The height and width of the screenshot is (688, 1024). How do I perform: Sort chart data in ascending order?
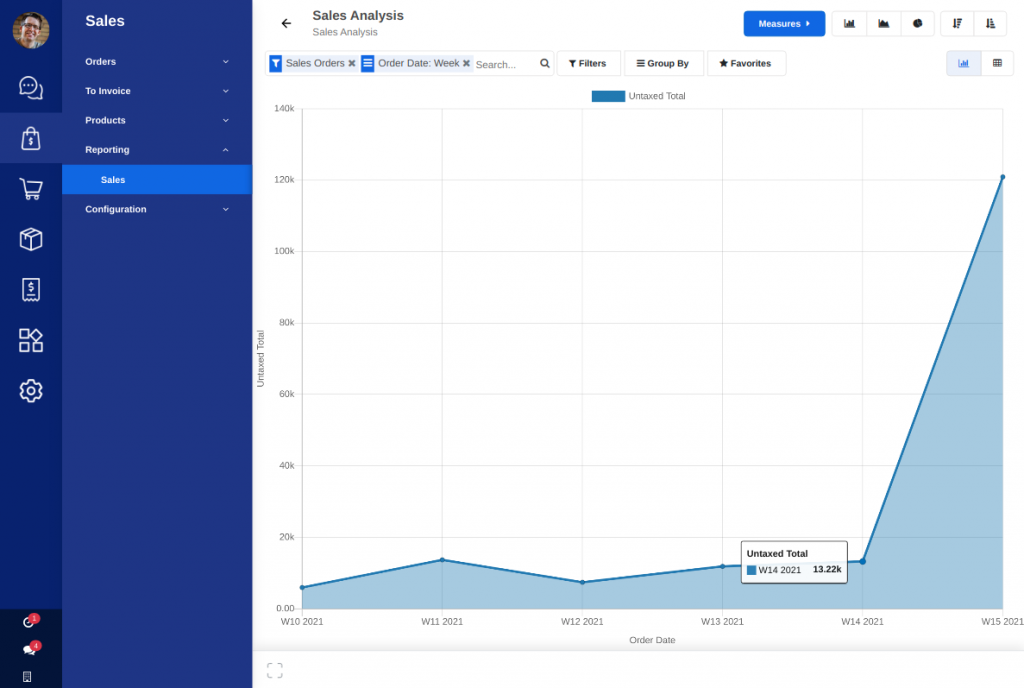coord(990,23)
